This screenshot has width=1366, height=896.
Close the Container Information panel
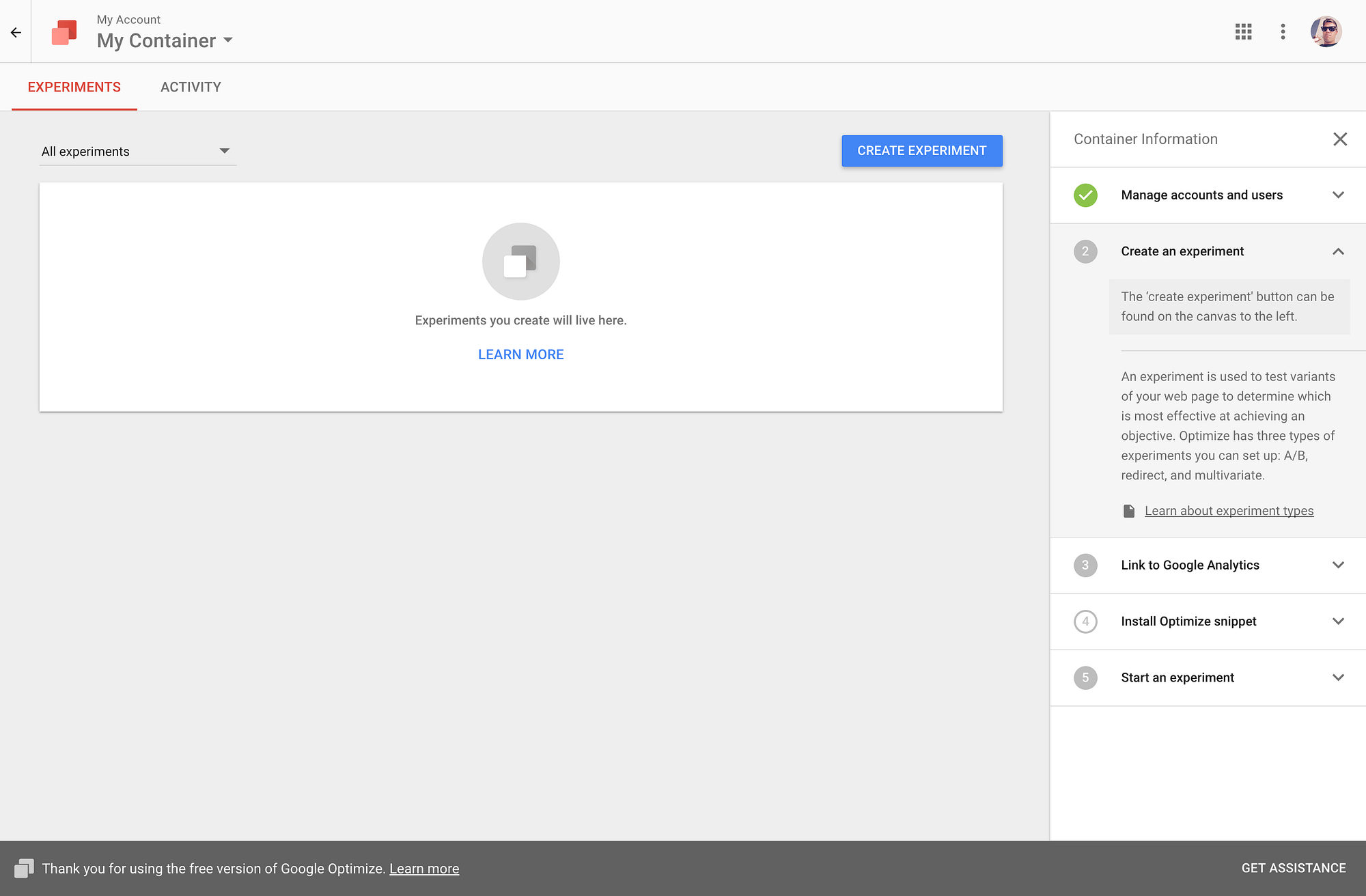(x=1340, y=139)
